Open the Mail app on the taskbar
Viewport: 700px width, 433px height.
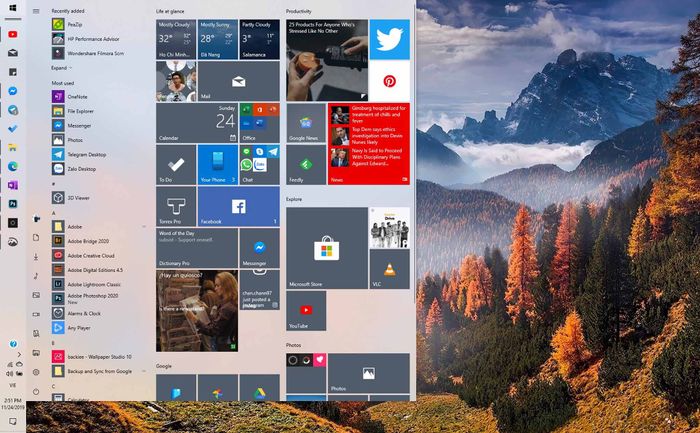coord(12,53)
